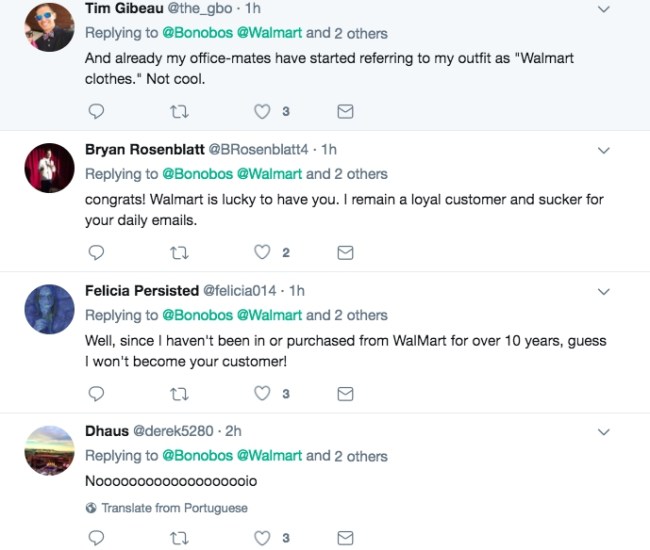Retweet Felicia Persisted's tweet
The height and width of the screenshot is (550, 650).
(x=179, y=394)
